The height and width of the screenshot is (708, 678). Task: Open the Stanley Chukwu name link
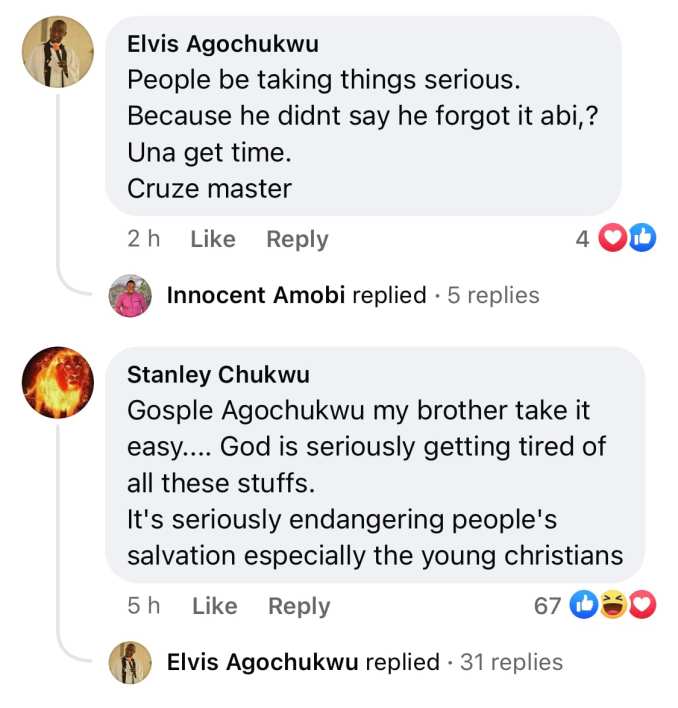(x=218, y=375)
